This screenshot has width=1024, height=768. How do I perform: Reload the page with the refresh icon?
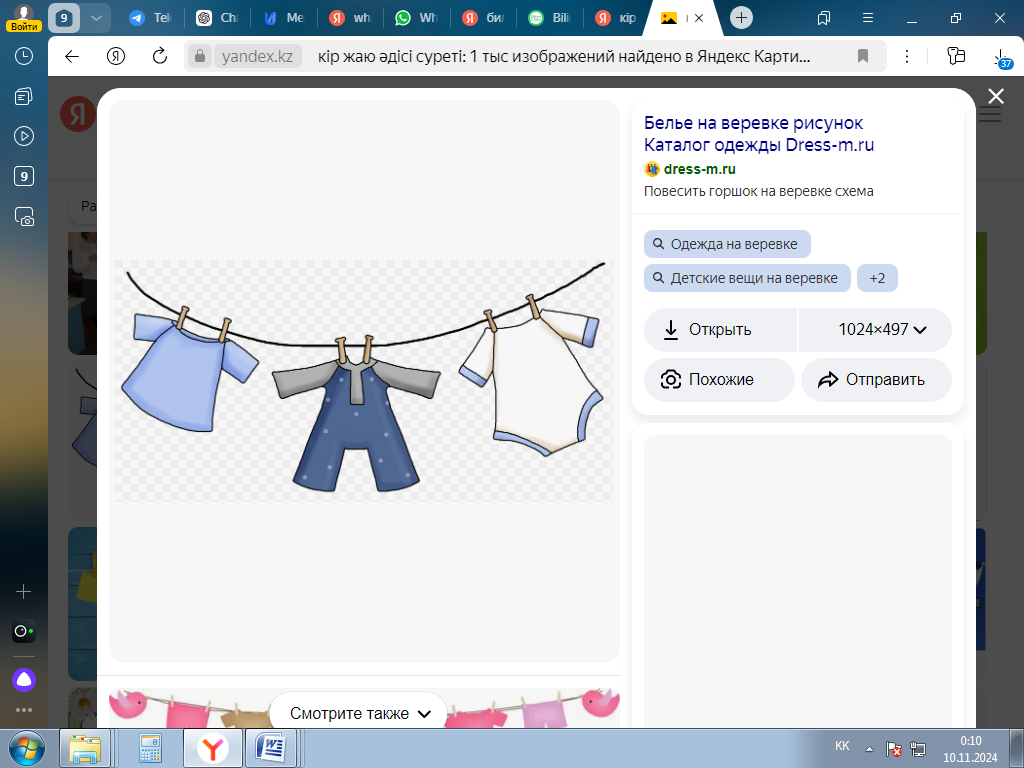point(159,56)
